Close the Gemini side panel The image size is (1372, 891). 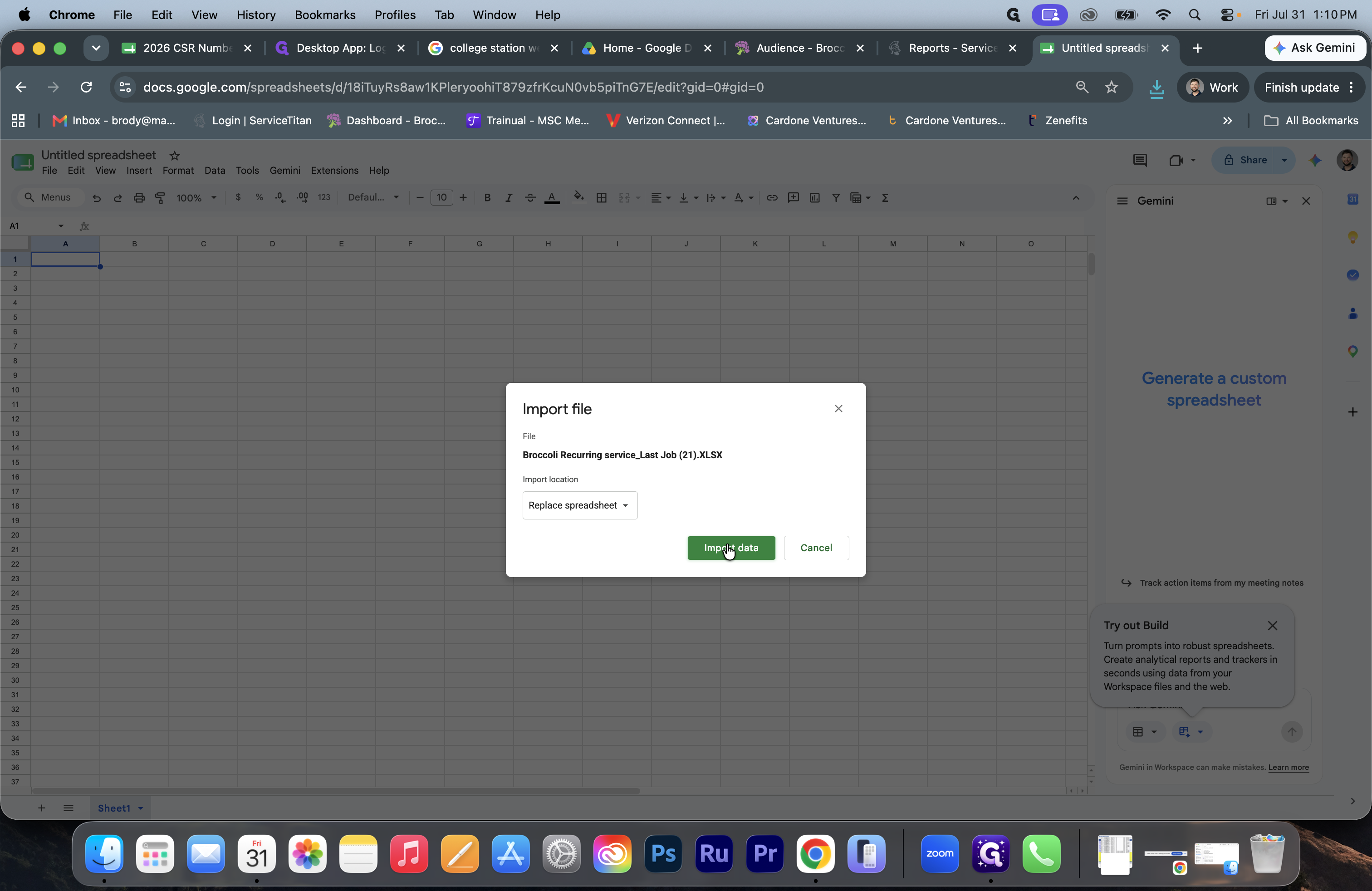(1306, 201)
